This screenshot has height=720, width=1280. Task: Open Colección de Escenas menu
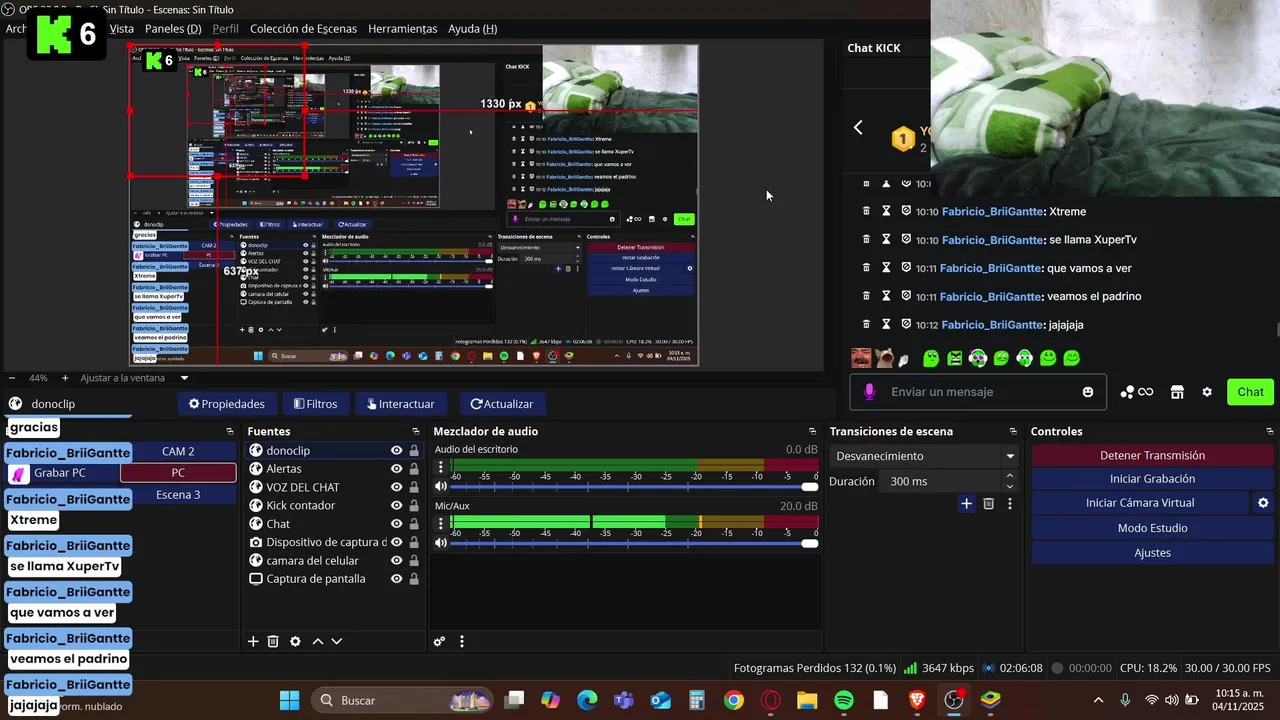tap(303, 29)
